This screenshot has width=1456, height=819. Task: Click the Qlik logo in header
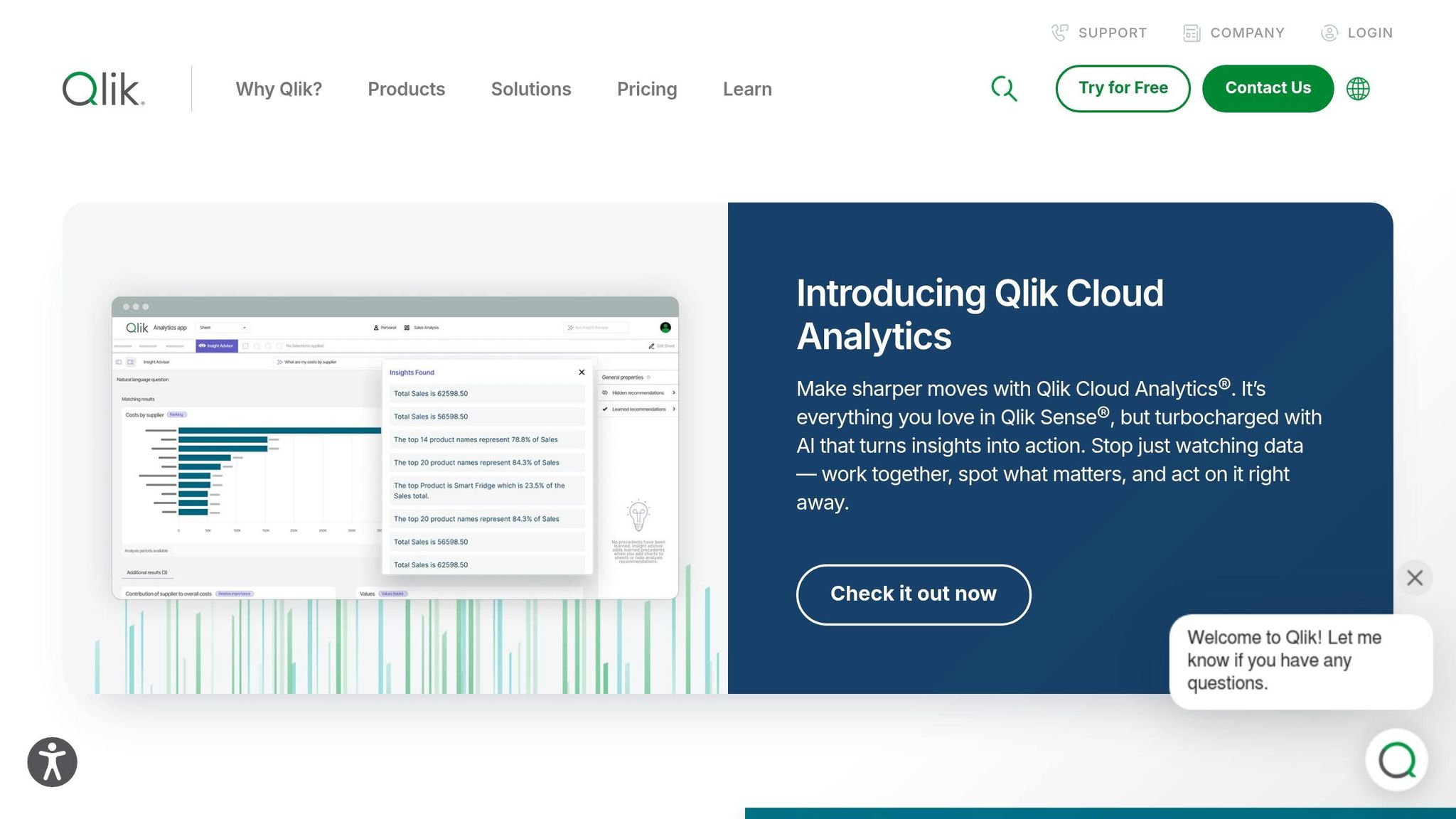104,89
